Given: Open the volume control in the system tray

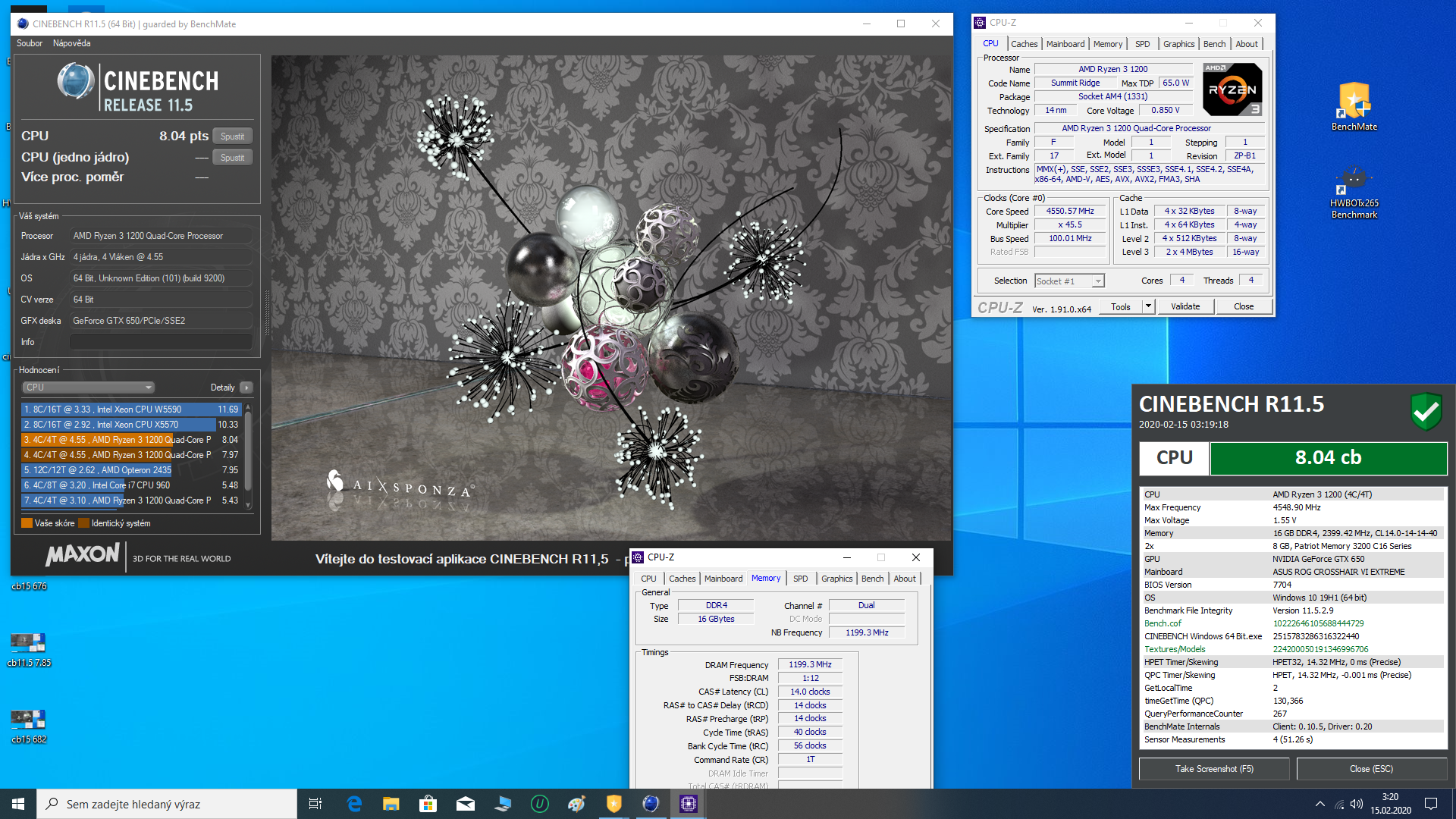Looking at the screenshot, I should pos(1357,804).
